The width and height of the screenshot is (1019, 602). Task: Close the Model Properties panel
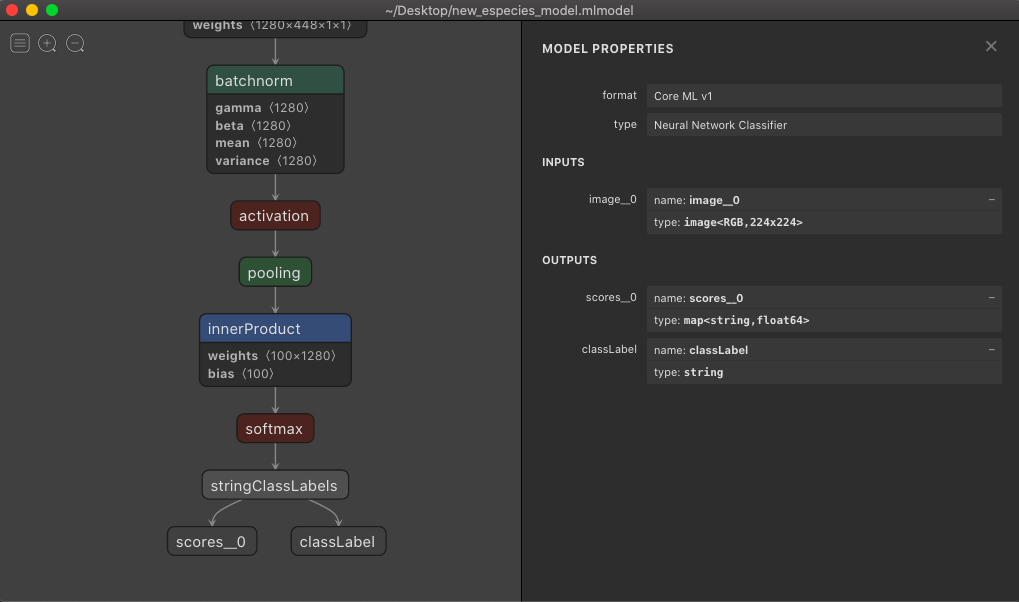(990, 46)
